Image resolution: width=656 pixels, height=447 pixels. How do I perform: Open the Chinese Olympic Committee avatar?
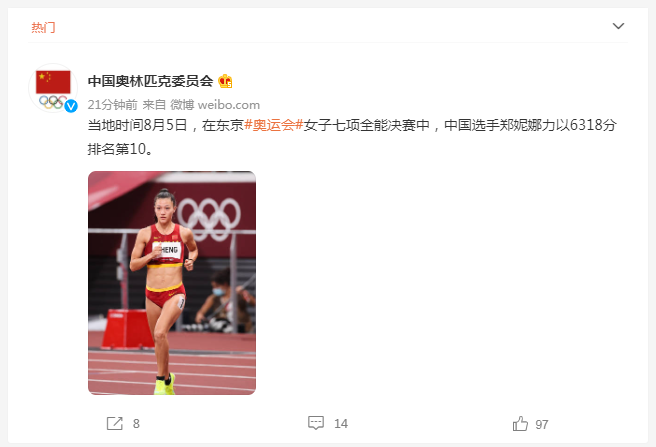pos(53,88)
